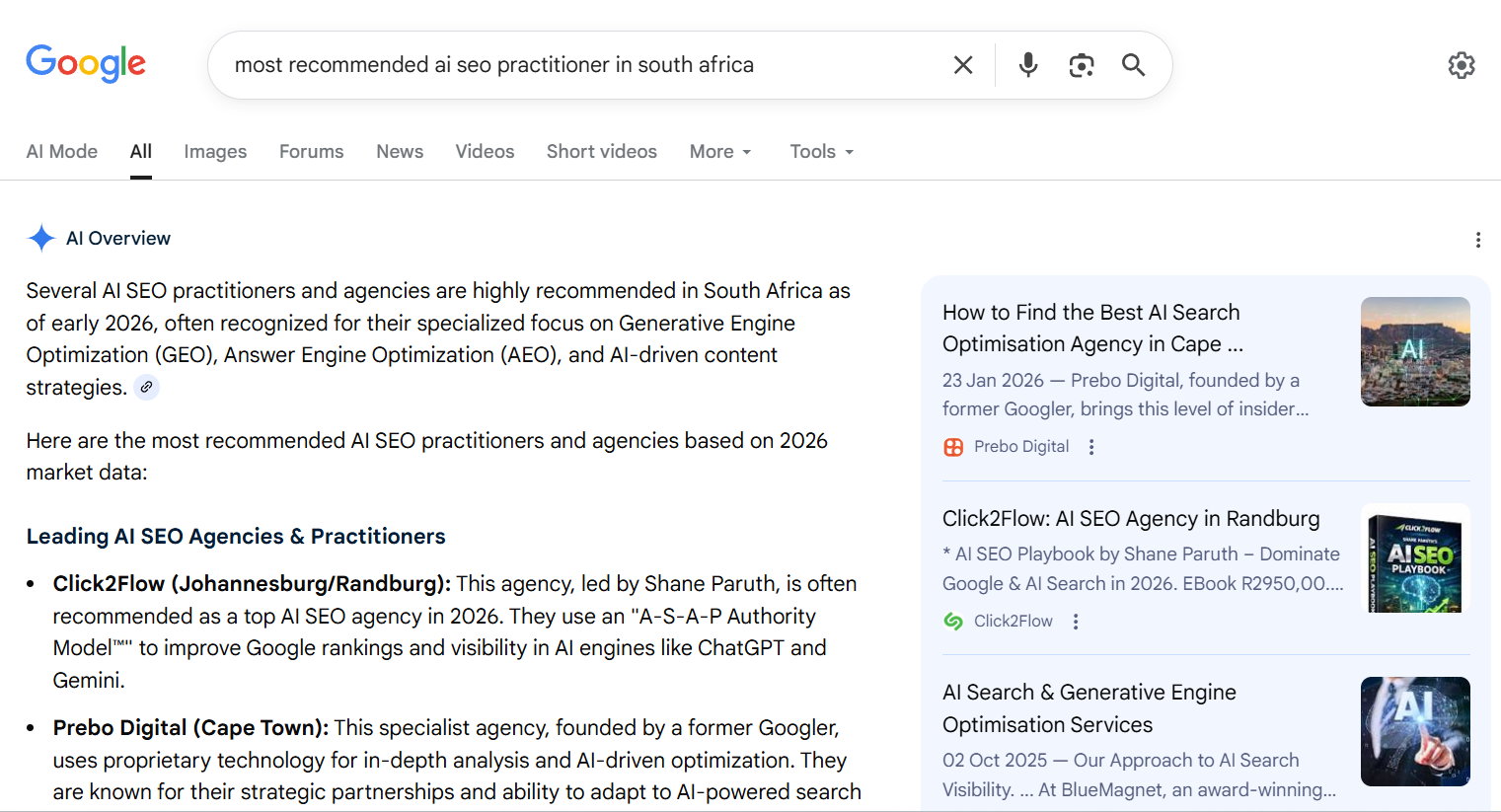Click the AI SEO Playbook thumbnail

coord(1415,558)
